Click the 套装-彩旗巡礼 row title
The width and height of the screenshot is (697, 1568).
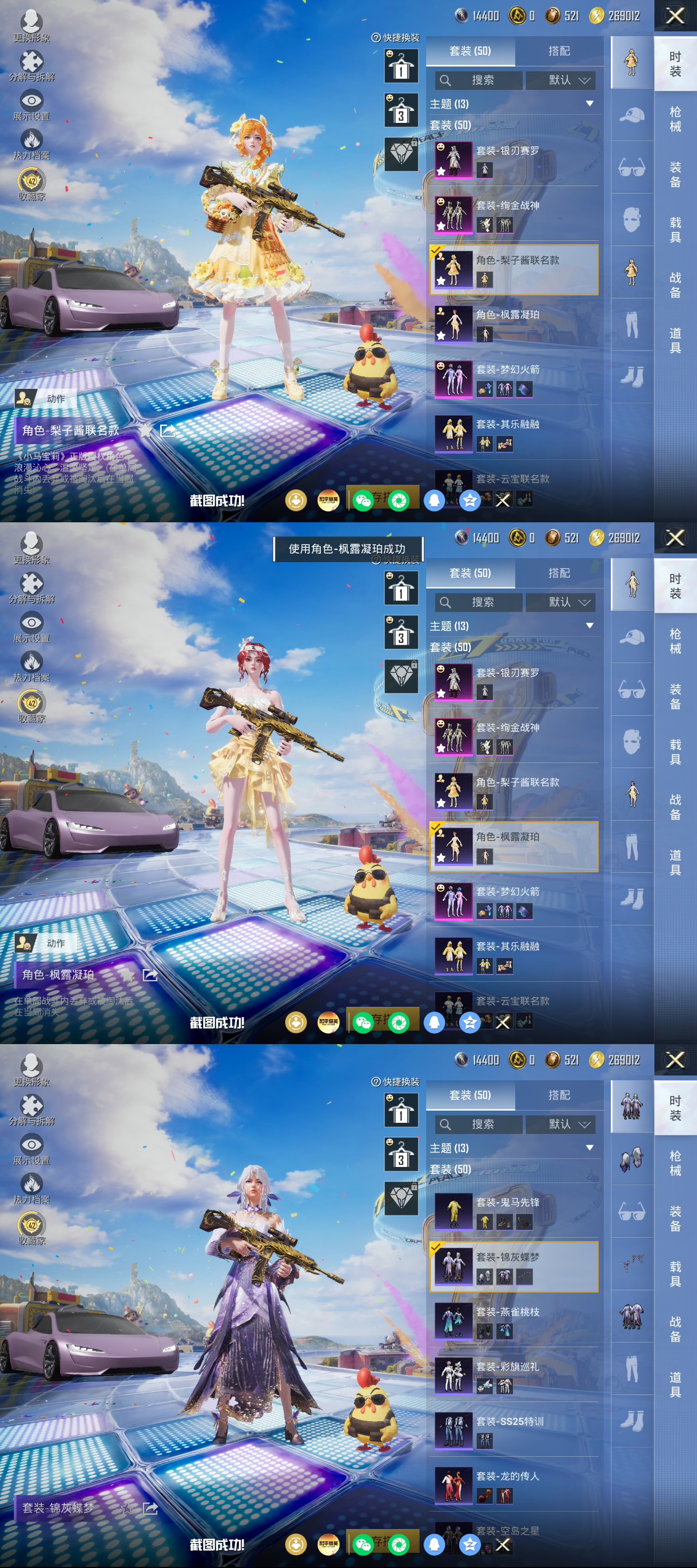(508, 1367)
